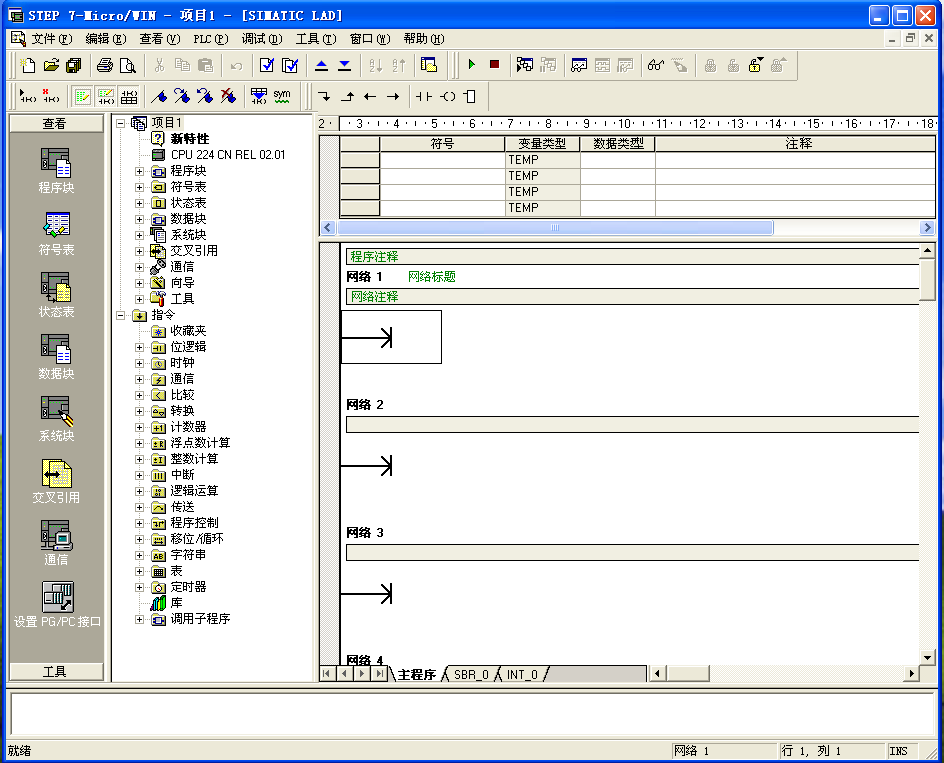Click the 工具 navigation bar button
The image size is (944, 763).
[x=56, y=671]
